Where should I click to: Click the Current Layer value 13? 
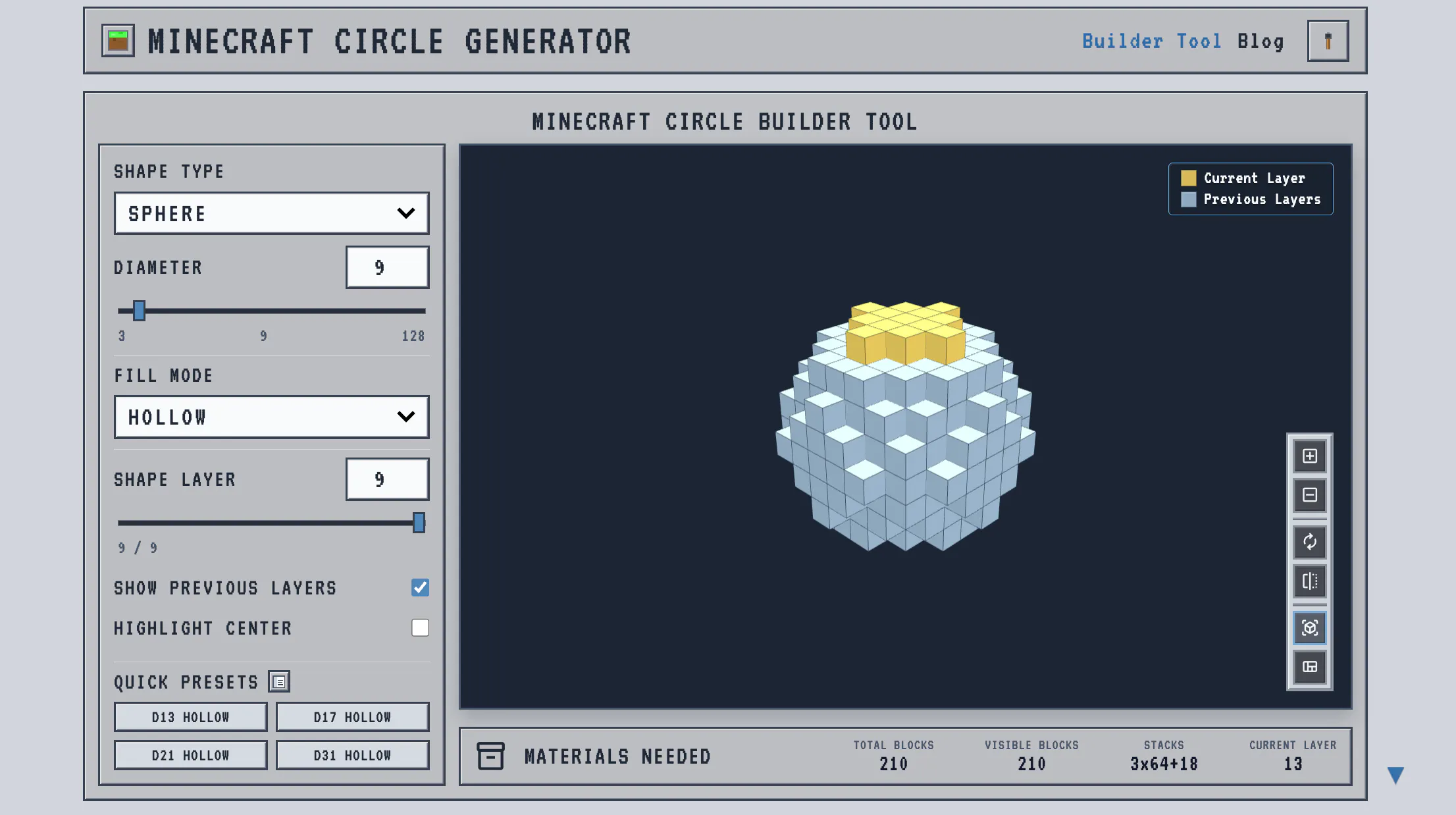1293,764
